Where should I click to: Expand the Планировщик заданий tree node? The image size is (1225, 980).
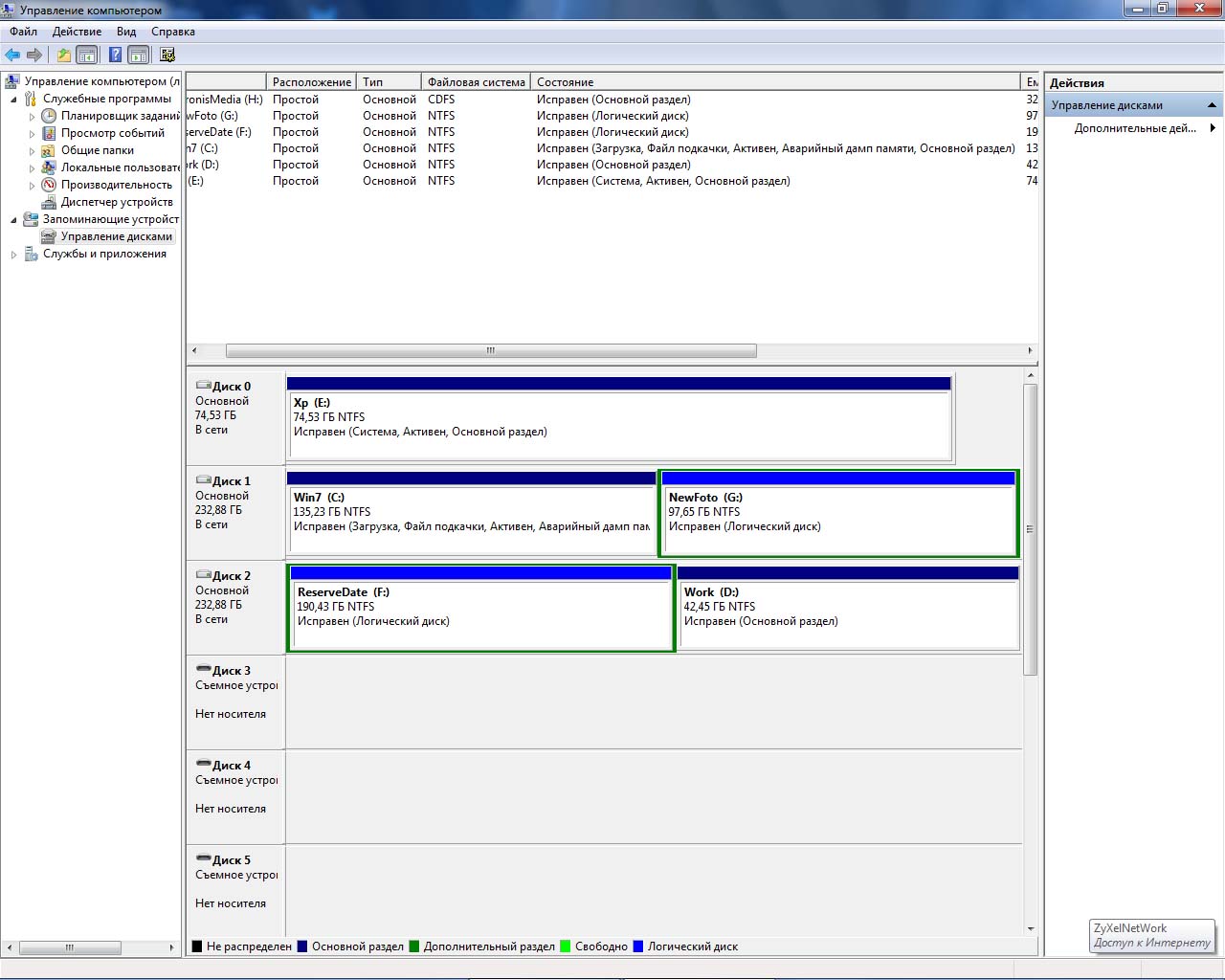32,117
